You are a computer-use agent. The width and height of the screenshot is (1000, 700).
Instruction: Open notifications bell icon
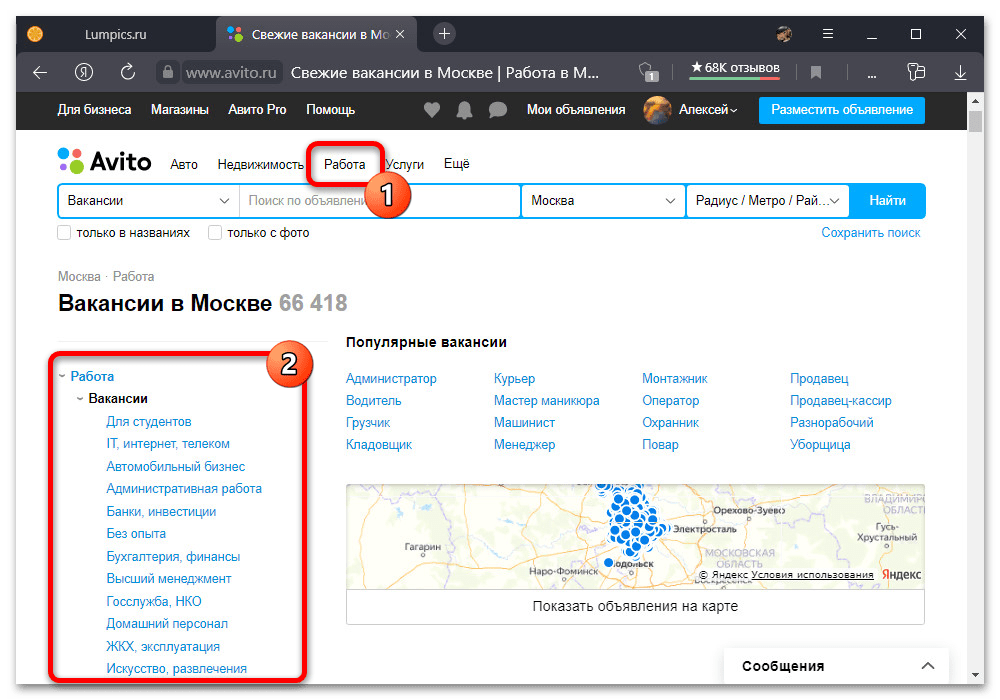(465, 110)
